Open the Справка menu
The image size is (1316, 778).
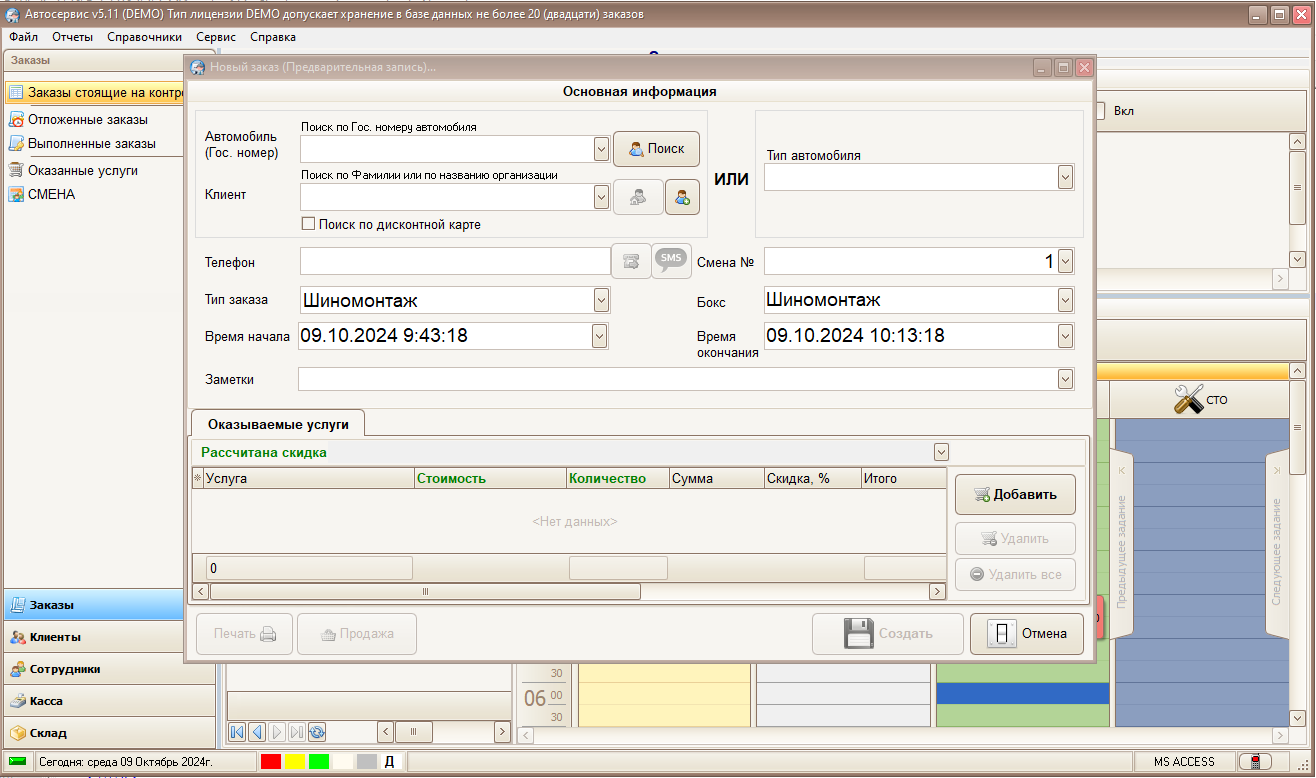tap(273, 37)
